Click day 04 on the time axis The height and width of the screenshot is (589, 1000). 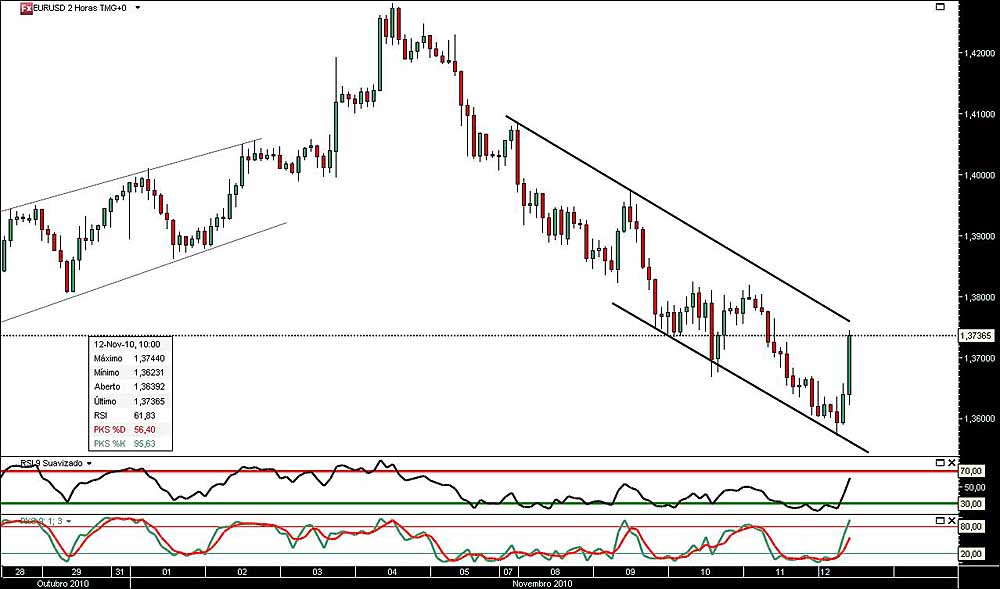[x=392, y=571]
